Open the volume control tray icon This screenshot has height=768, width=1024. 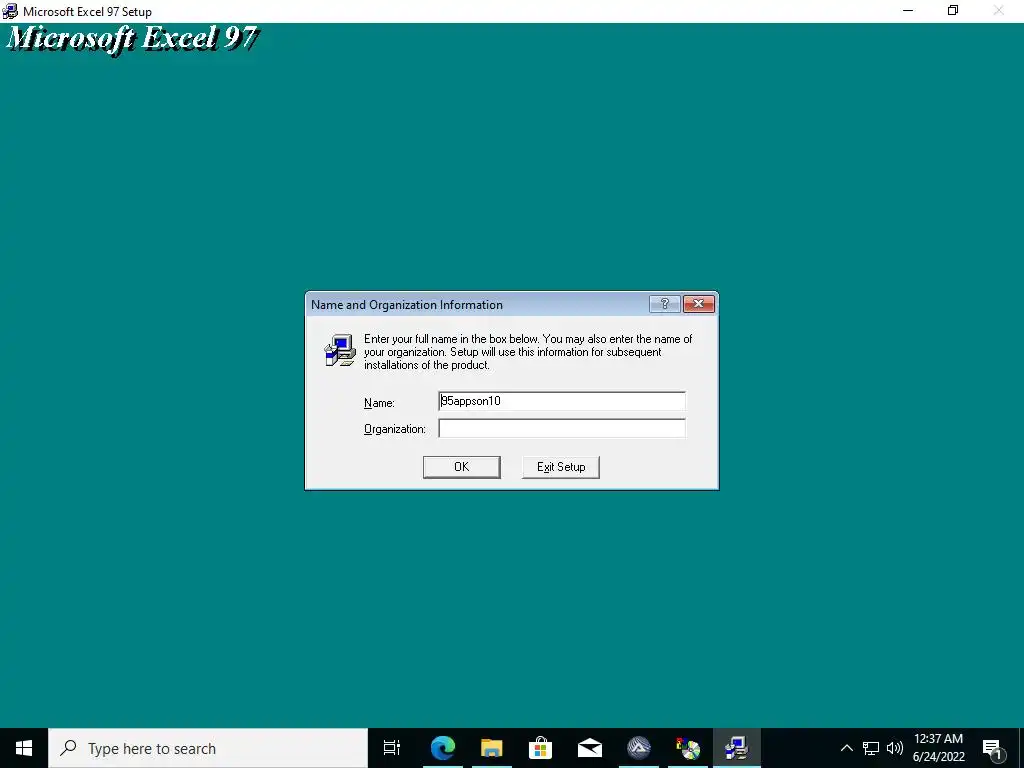coord(895,748)
